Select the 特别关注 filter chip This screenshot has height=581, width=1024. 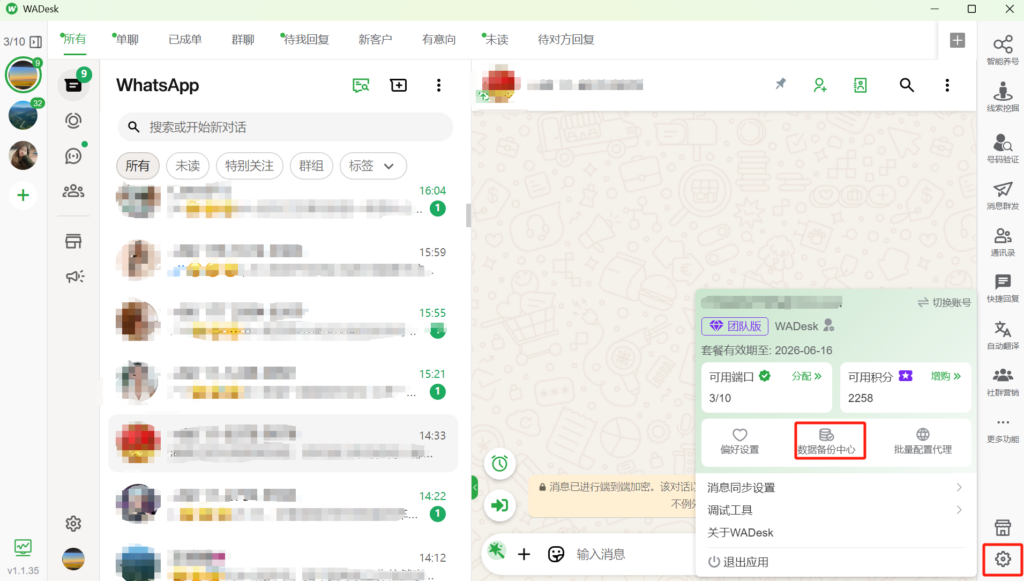click(x=249, y=166)
